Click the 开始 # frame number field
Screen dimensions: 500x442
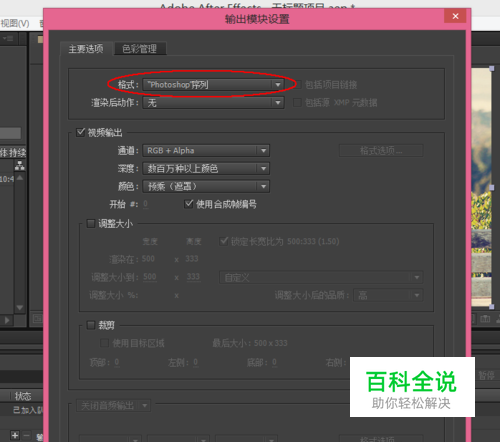point(145,204)
